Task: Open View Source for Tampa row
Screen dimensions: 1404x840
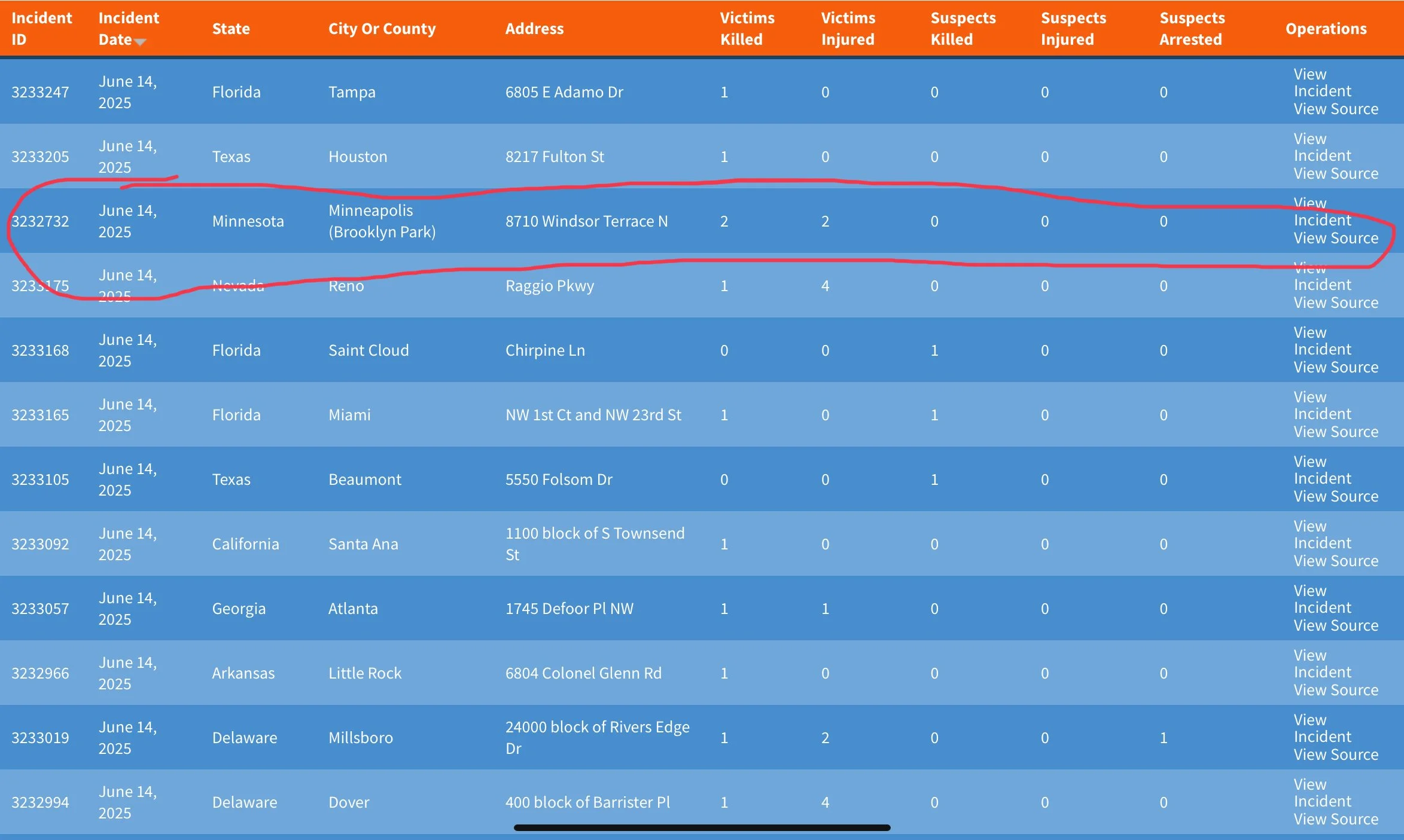Action: [x=1335, y=109]
